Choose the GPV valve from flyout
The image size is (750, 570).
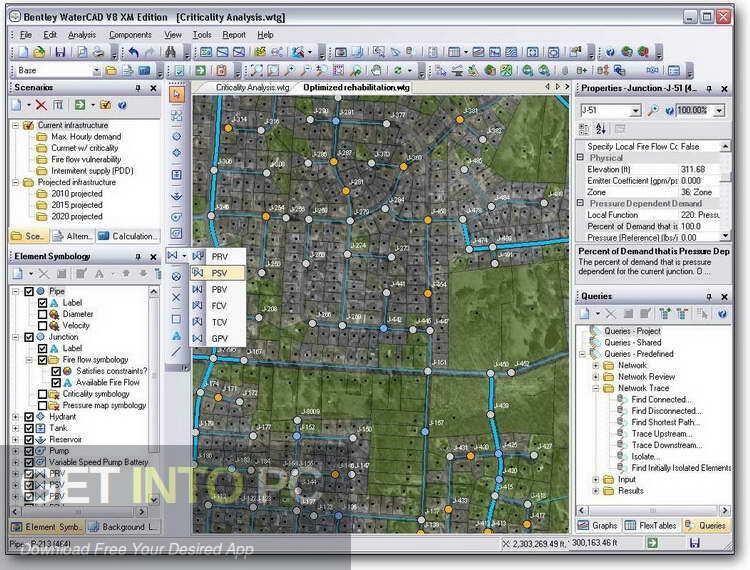pyautogui.click(x=218, y=339)
